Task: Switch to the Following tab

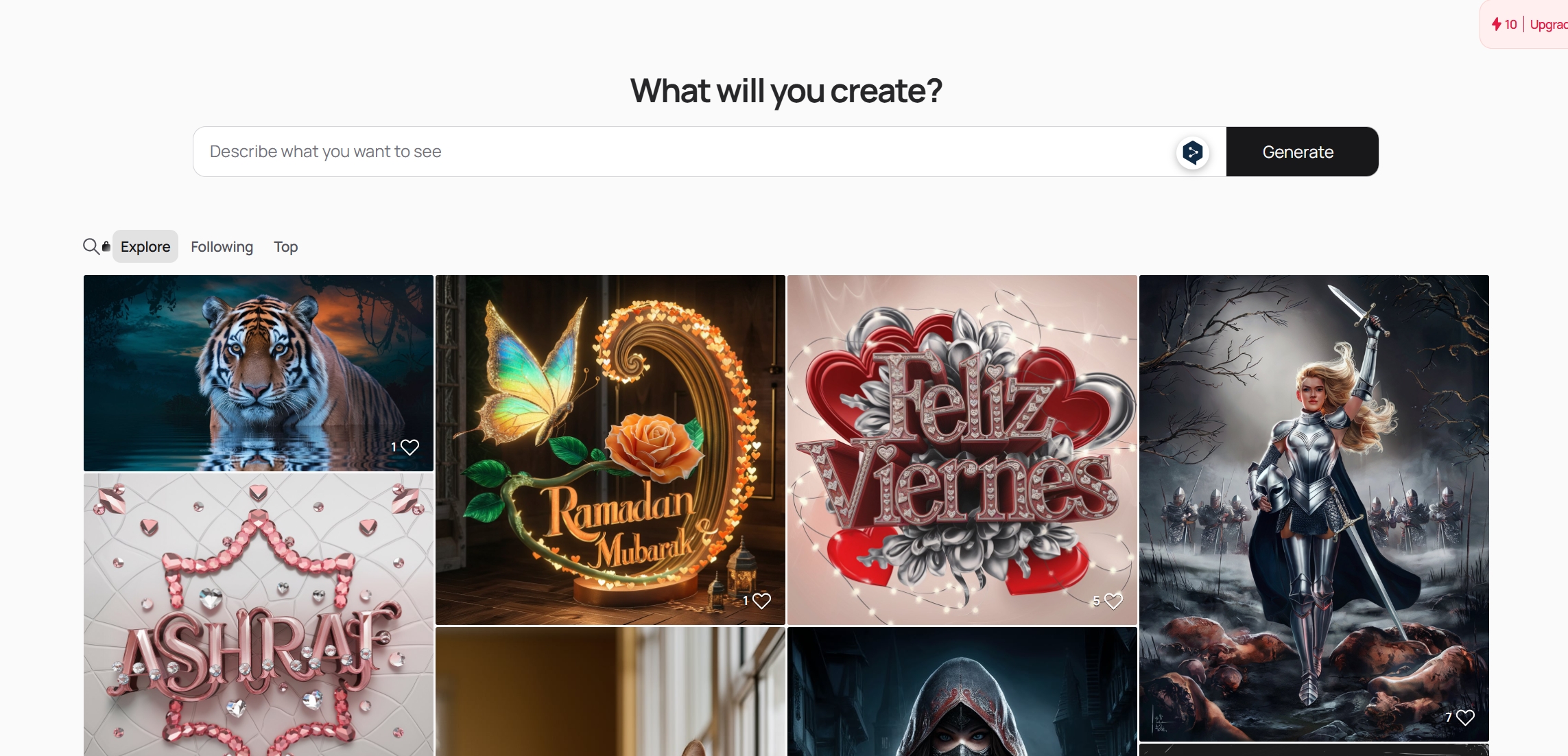Action: tap(222, 246)
